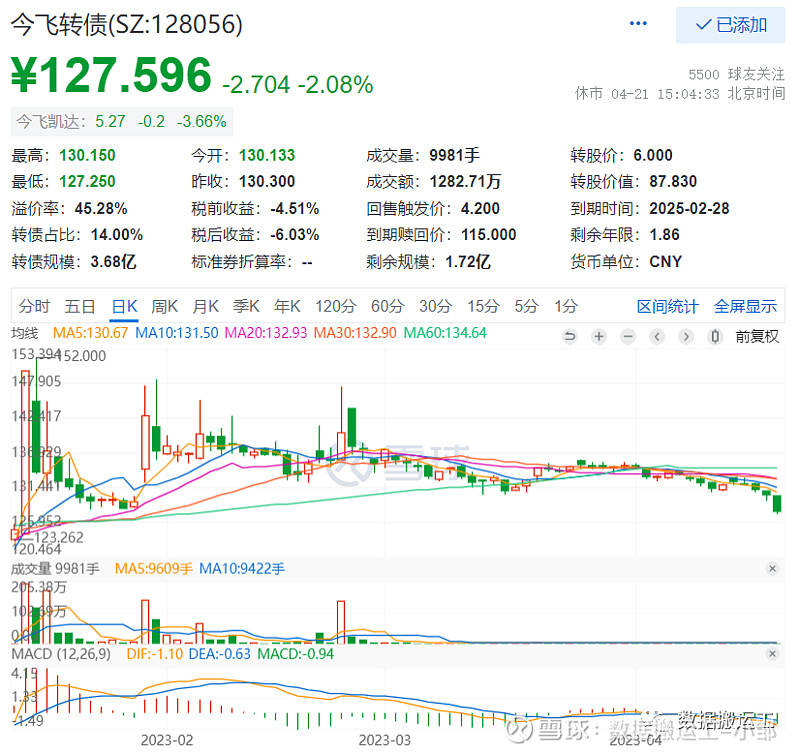Select the 今开 value 130.133
800x755 pixels.
pyautogui.click(x=267, y=155)
